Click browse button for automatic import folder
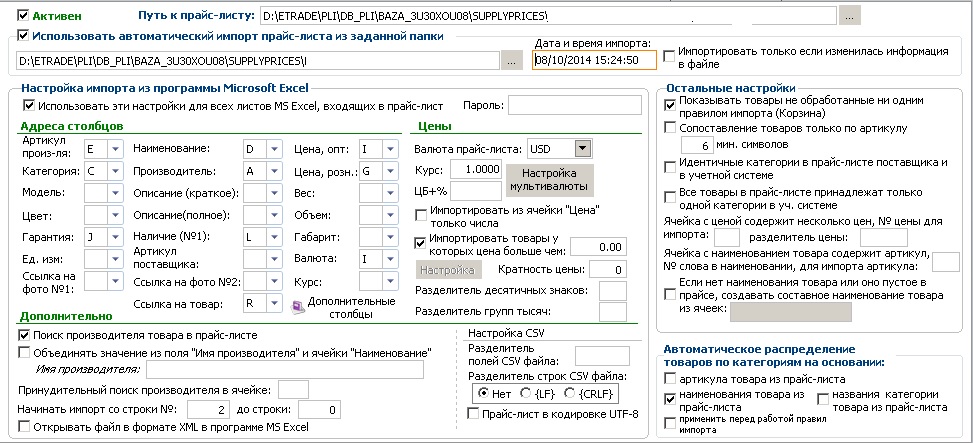The height and width of the screenshot is (443, 973). tap(511, 61)
